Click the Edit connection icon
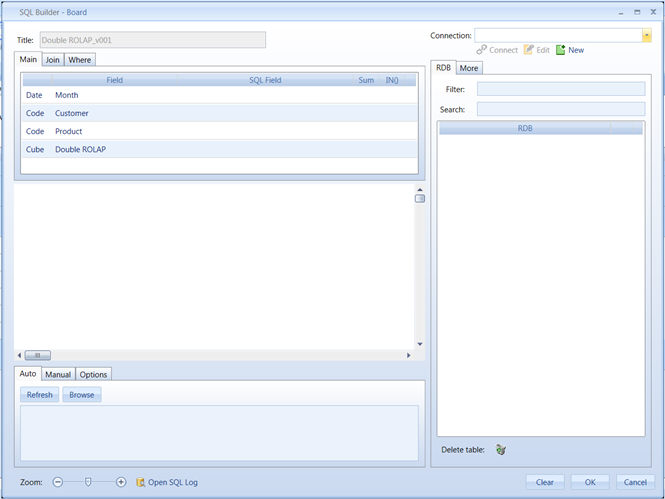This screenshot has width=665, height=499. (x=529, y=50)
